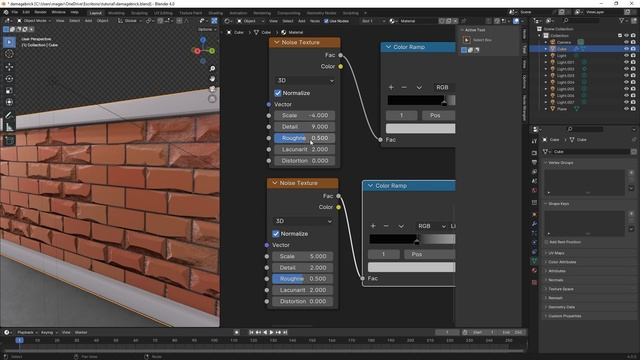Select the Select Box tool in viewport toolbar
The width and height of the screenshot is (640, 360).
(x=9, y=42)
